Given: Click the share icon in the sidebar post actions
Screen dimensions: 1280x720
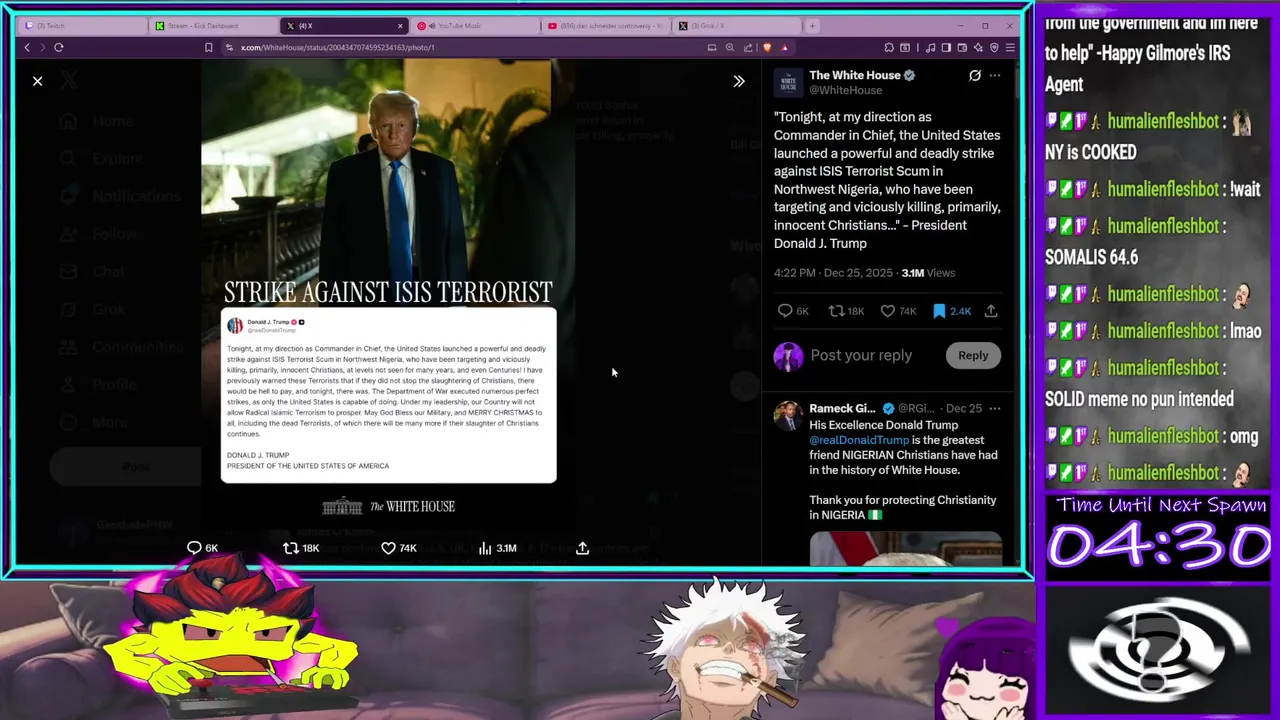Looking at the screenshot, I should click(x=991, y=311).
